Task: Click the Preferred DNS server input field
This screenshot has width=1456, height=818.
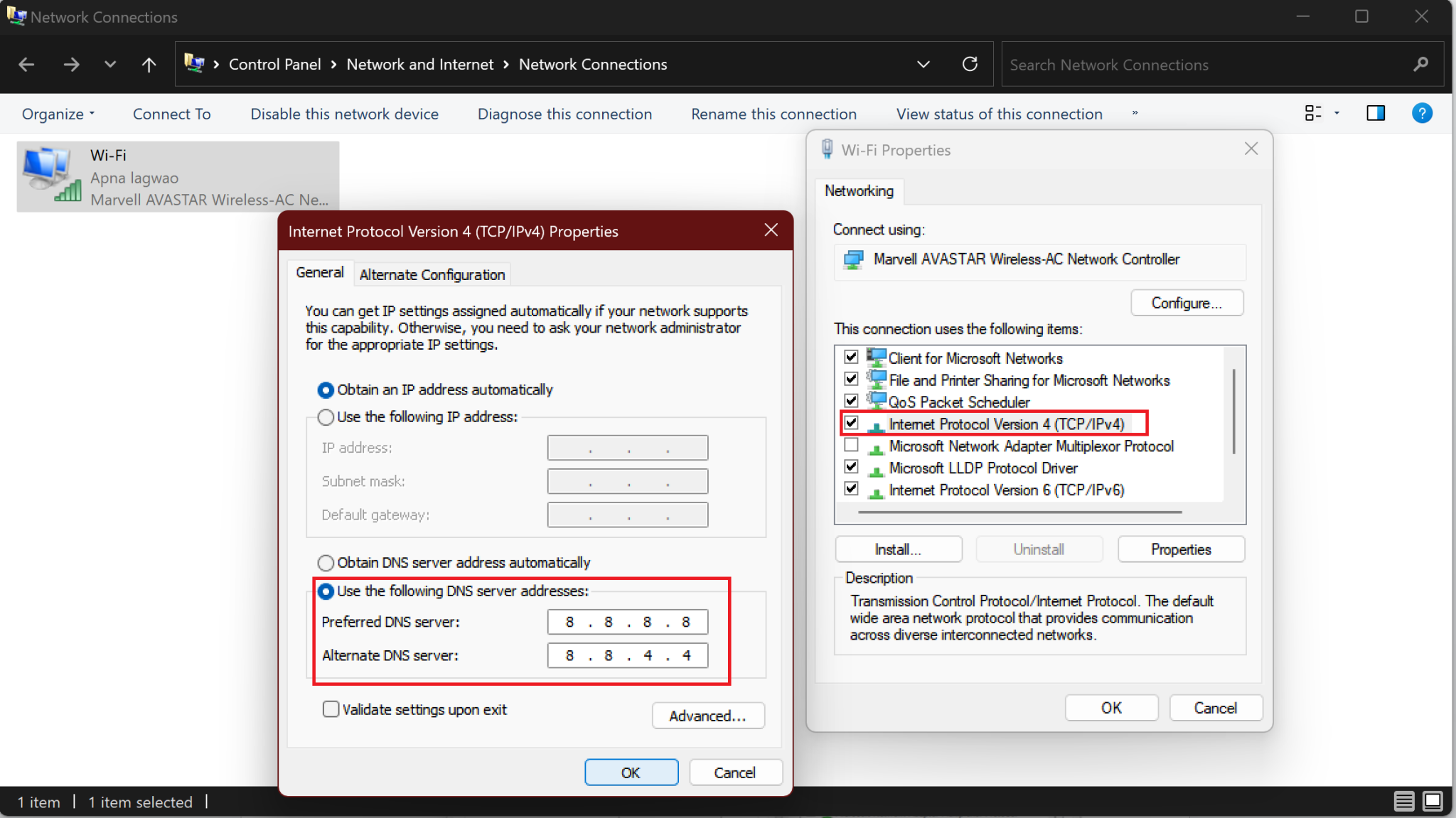Action: (627, 621)
